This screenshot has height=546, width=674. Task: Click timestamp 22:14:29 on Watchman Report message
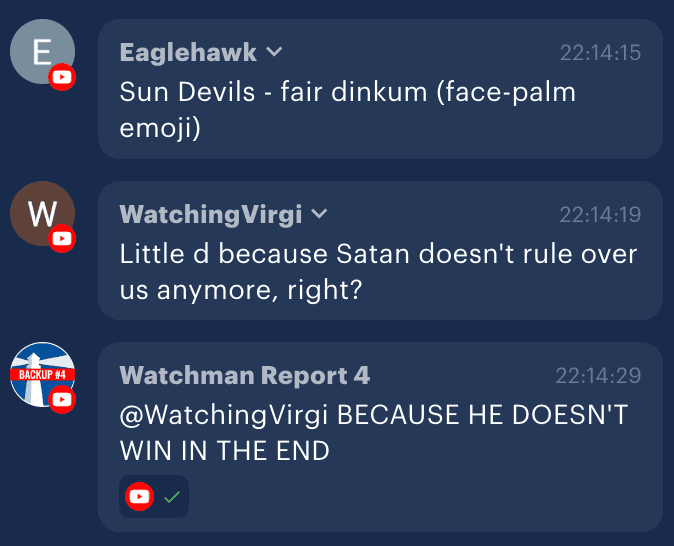click(598, 375)
